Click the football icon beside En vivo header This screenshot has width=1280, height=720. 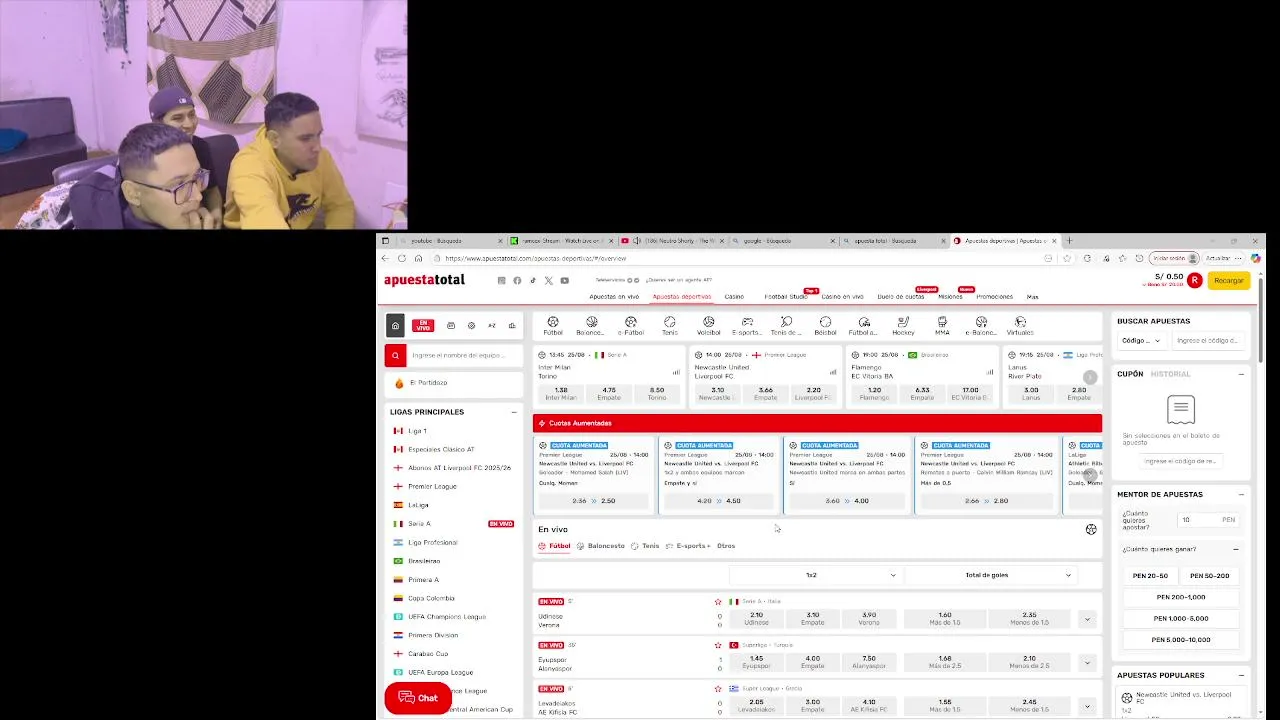[1091, 529]
